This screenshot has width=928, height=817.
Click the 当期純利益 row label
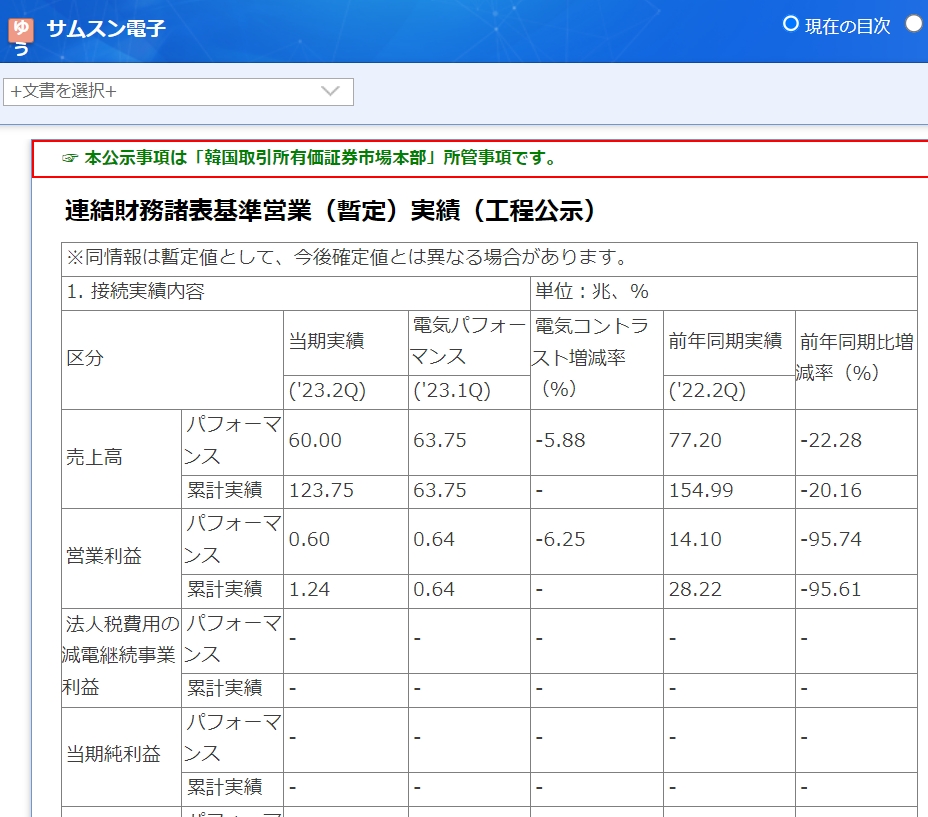click(x=113, y=754)
